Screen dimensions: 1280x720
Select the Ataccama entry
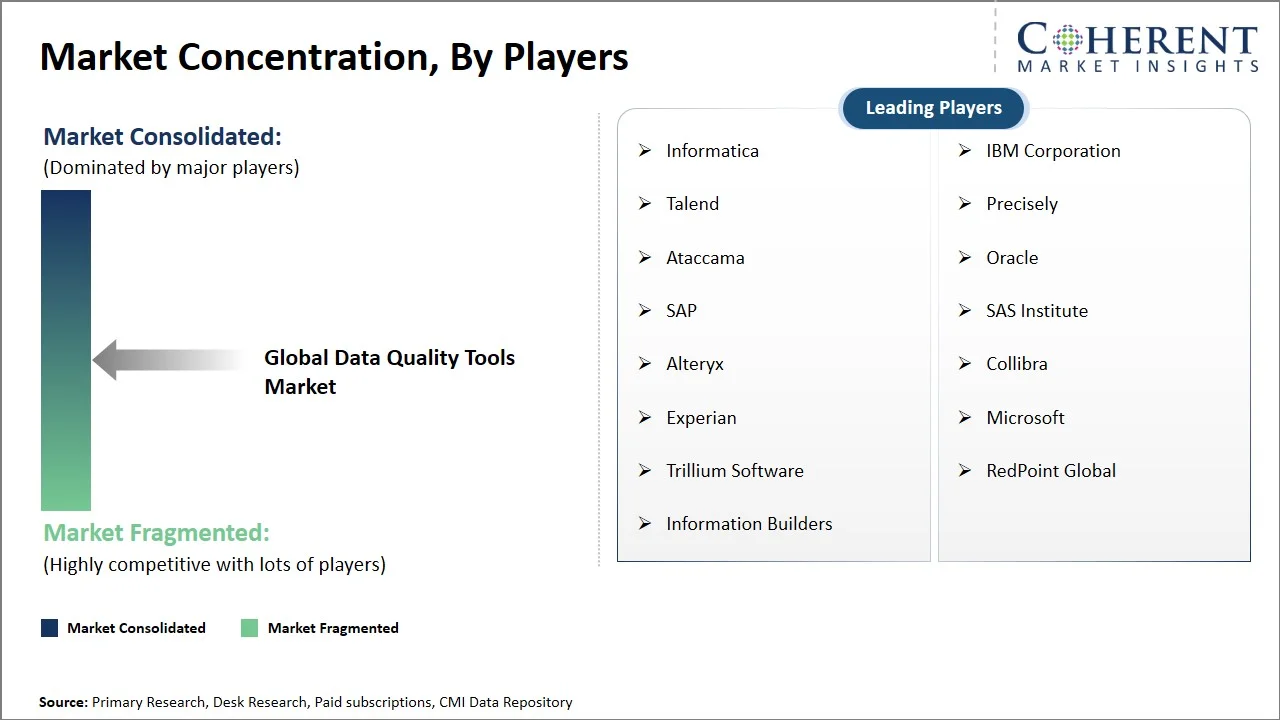click(705, 258)
